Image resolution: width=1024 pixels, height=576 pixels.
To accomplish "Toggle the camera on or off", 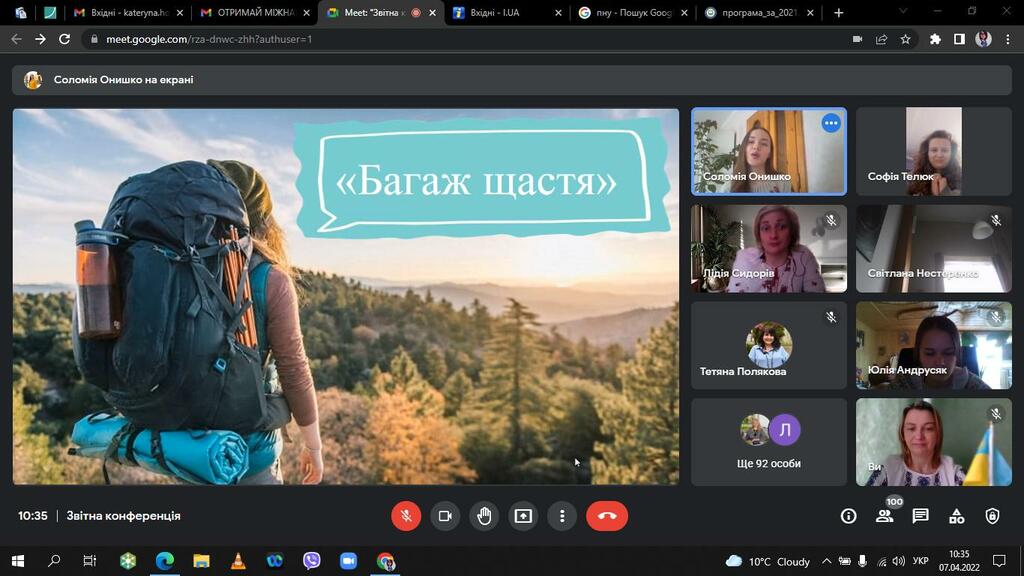I will tap(445, 516).
